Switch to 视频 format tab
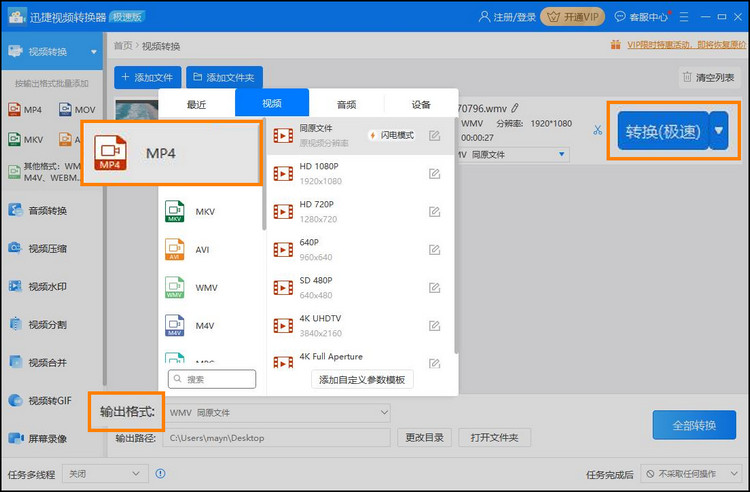 click(x=272, y=103)
